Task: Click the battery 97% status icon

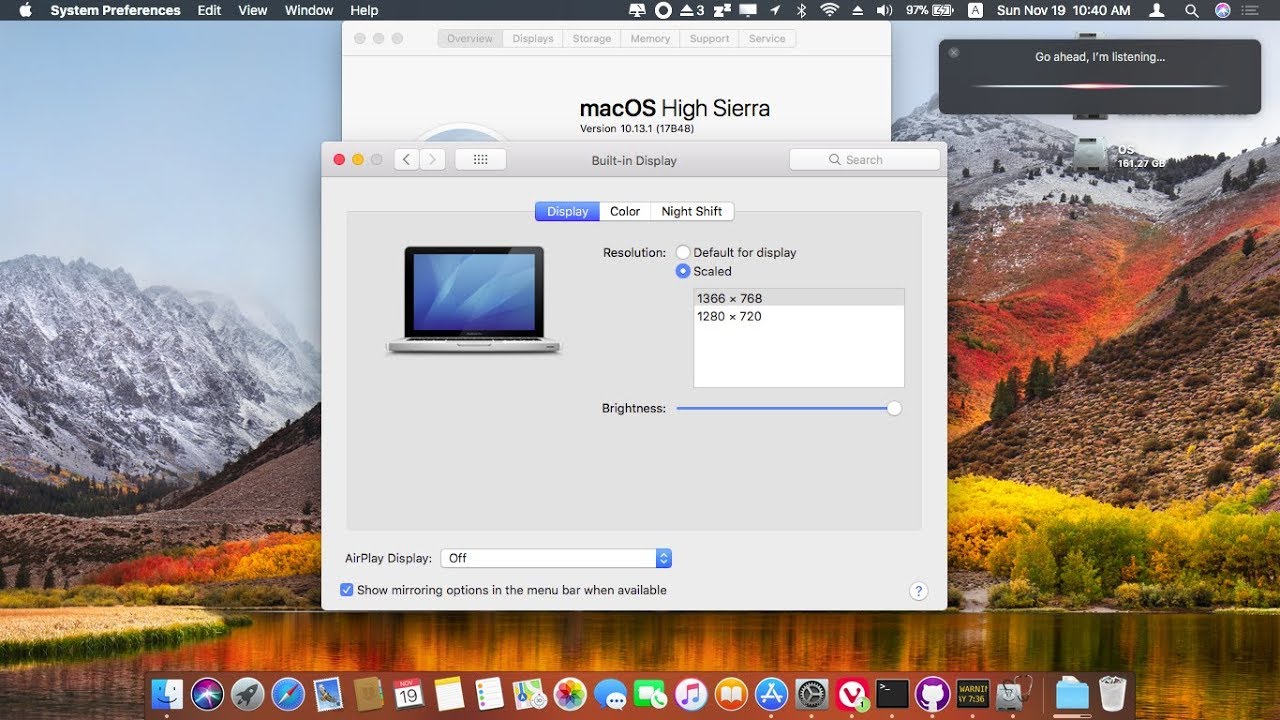Action: pyautogui.click(x=929, y=10)
